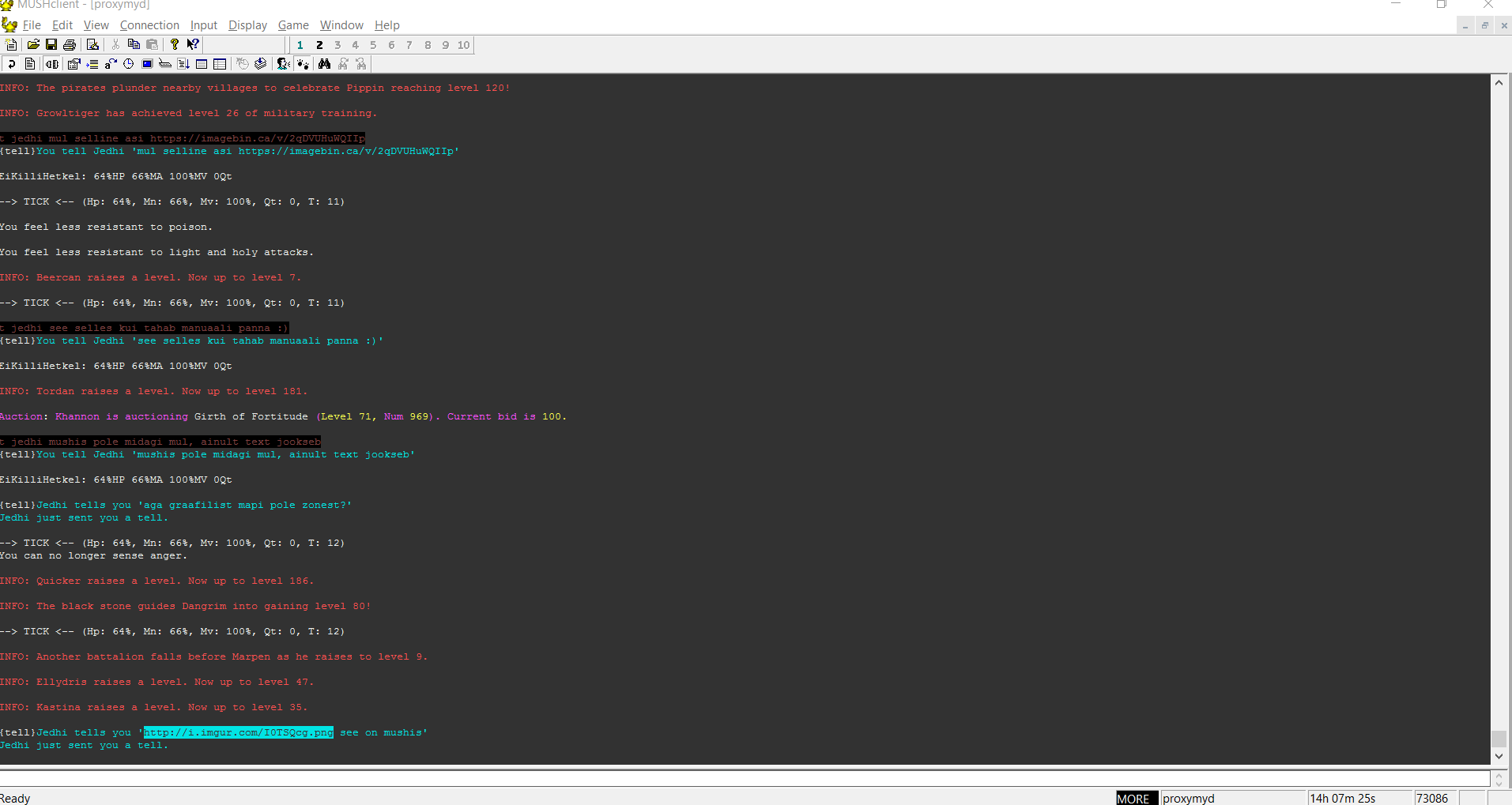Viewport: 1512px width, 805px height.
Task: Switch to world number 2
Action: click(319, 45)
